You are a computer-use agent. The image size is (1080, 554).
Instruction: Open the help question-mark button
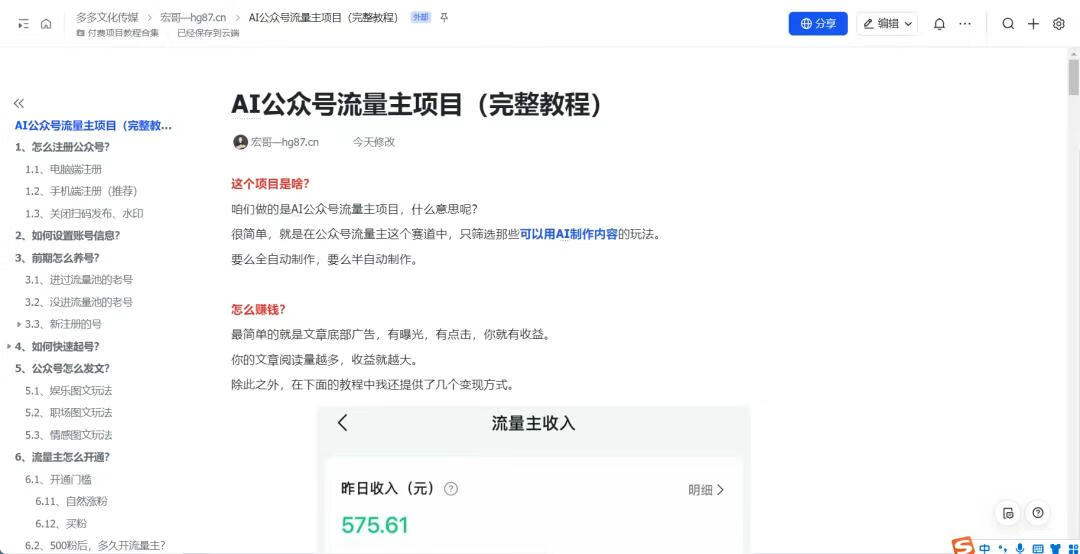tap(1038, 513)
